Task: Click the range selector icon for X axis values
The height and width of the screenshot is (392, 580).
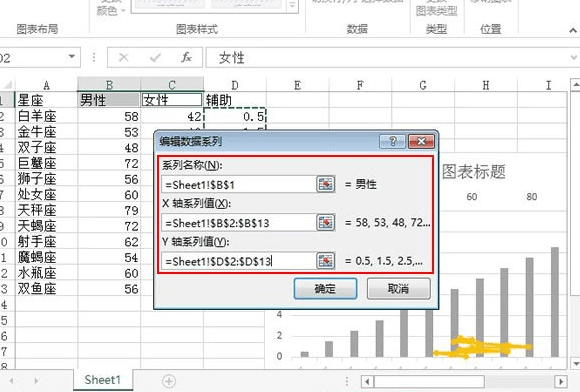Action: (326, 223)
